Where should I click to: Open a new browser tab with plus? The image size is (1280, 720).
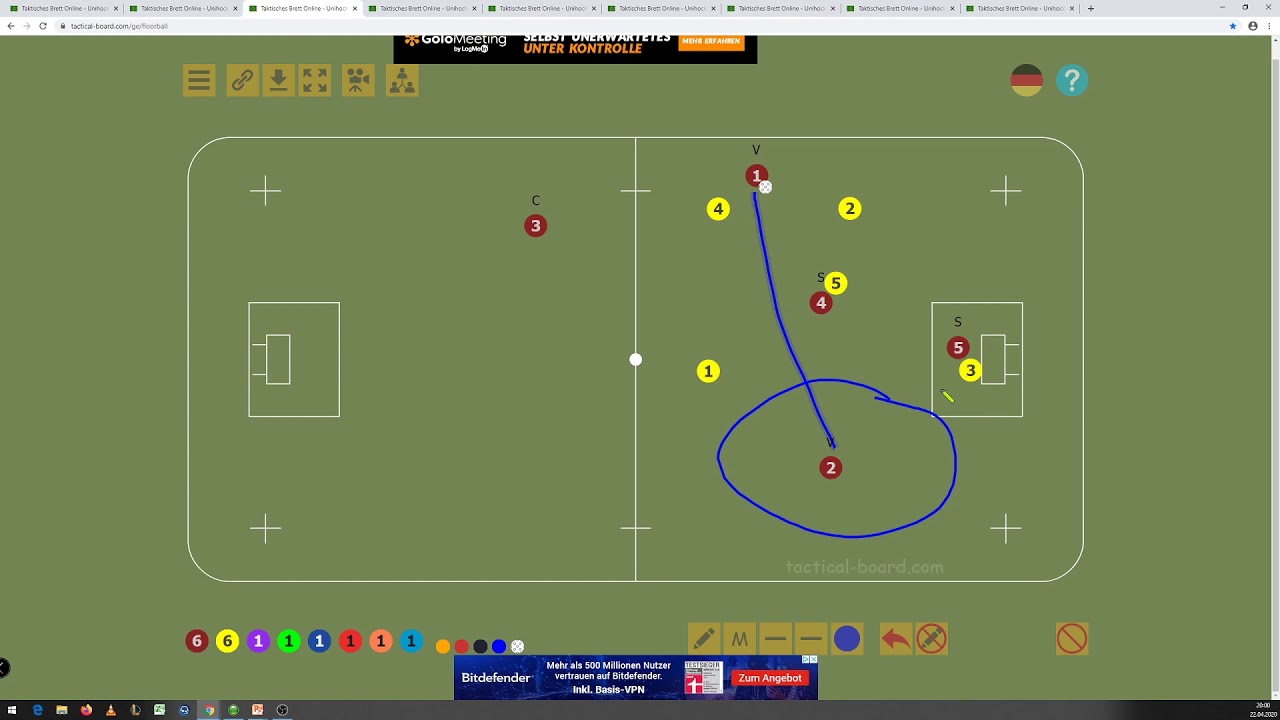1090,8
